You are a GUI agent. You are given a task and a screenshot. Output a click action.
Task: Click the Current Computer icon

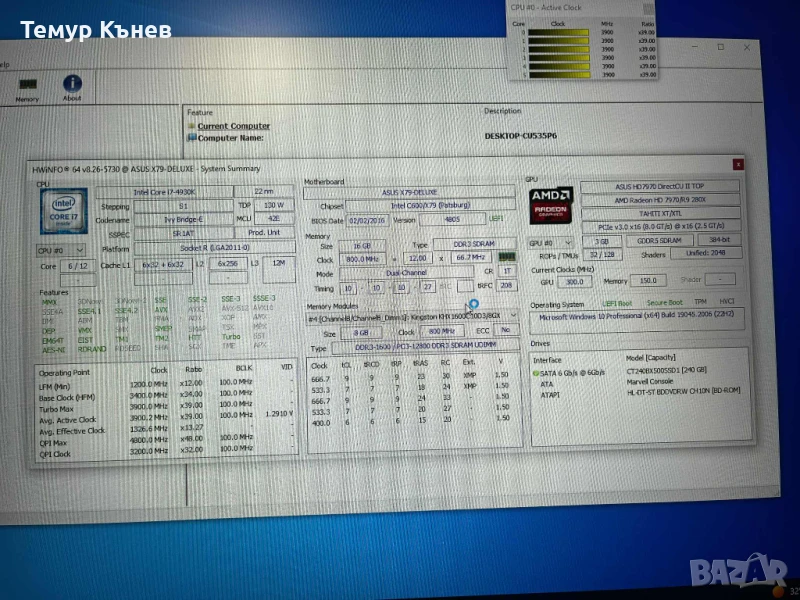coord(191,126)
